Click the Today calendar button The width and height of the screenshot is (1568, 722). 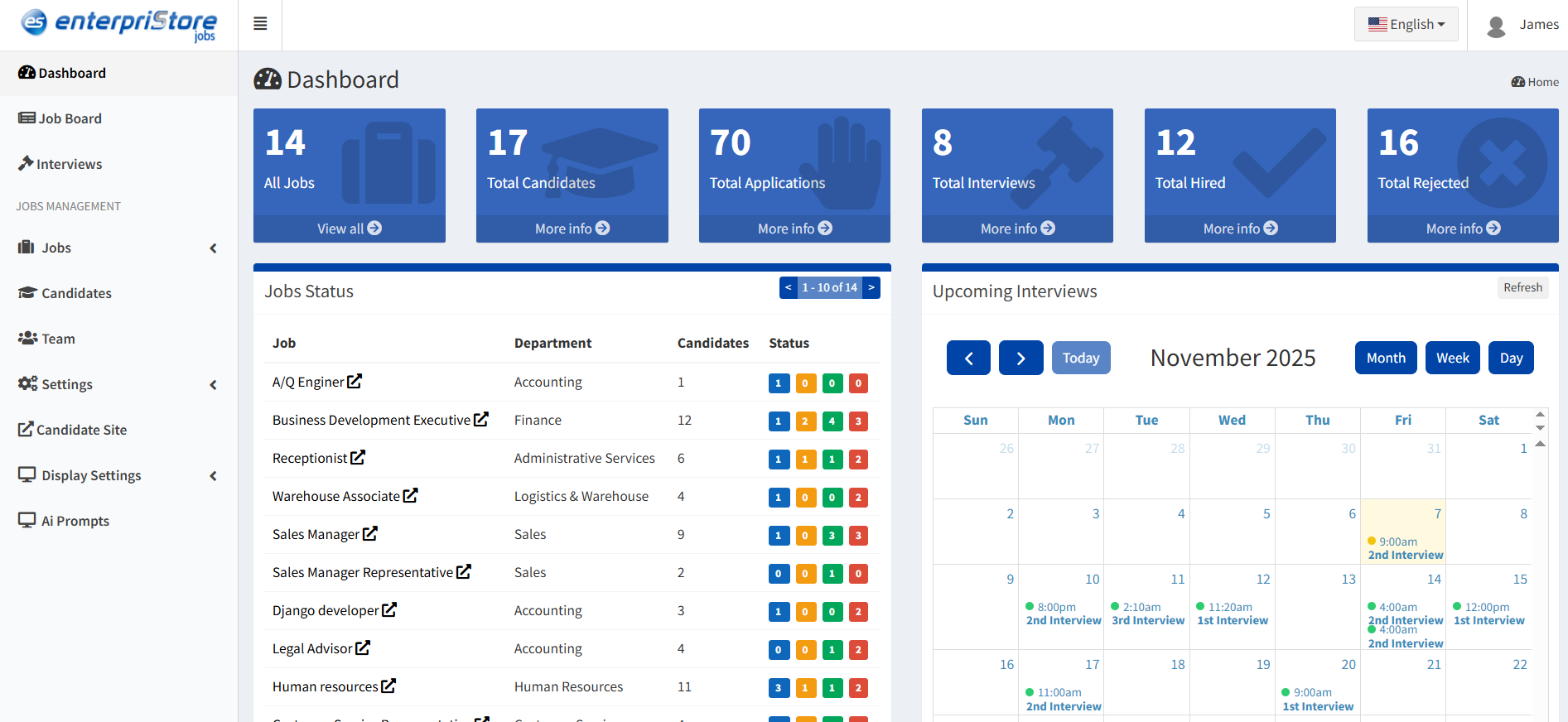point(1081,358)
